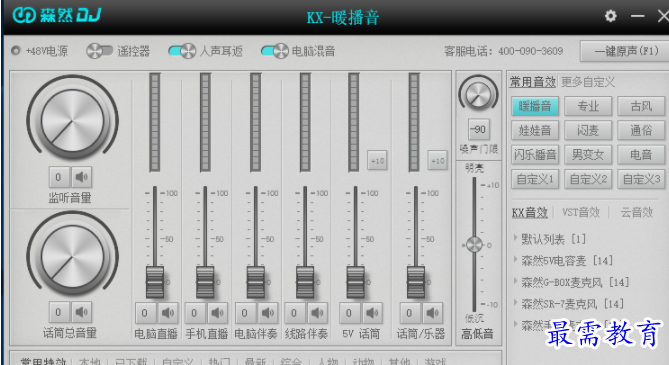669x365 pixels.
Task: Choose the 电音 preset
Action: (x=641, y=155)
